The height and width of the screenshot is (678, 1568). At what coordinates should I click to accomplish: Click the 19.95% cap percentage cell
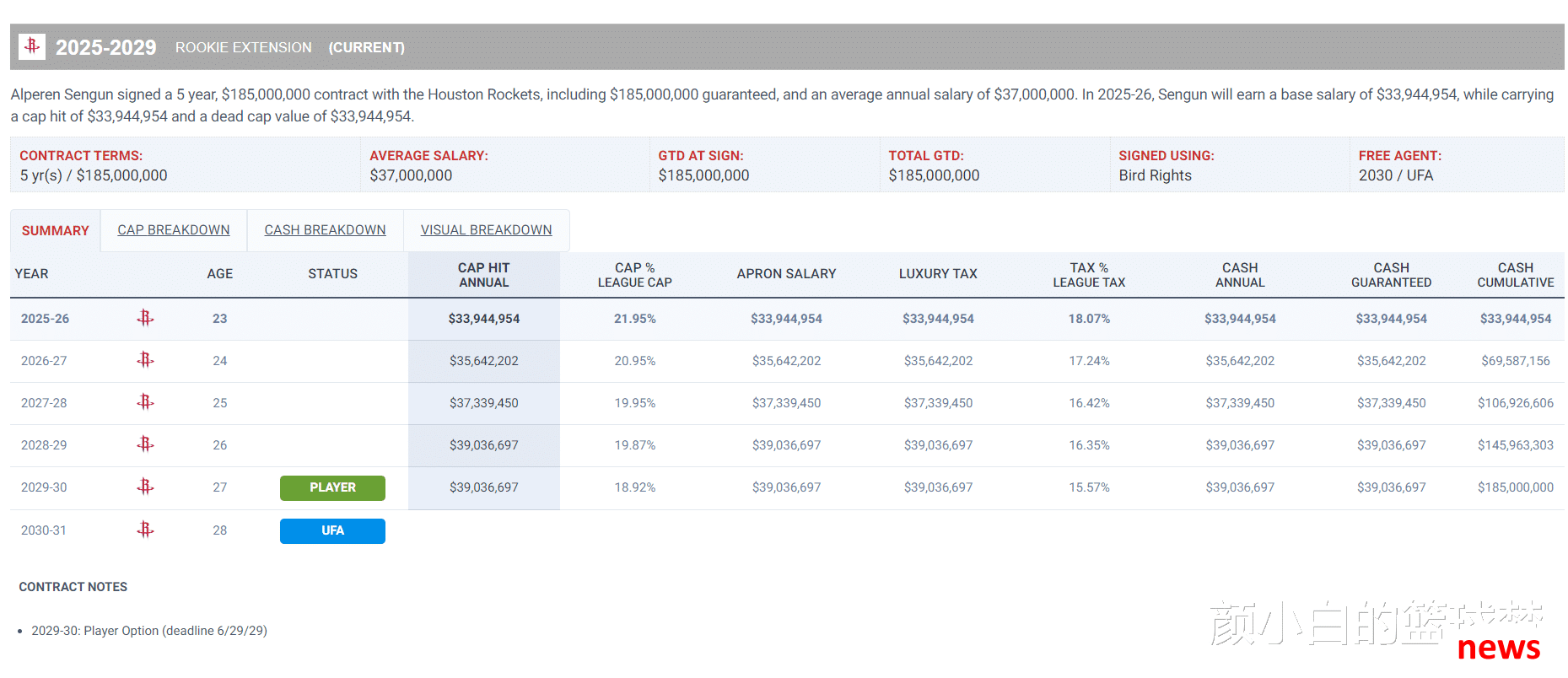(x=635, y=403)
